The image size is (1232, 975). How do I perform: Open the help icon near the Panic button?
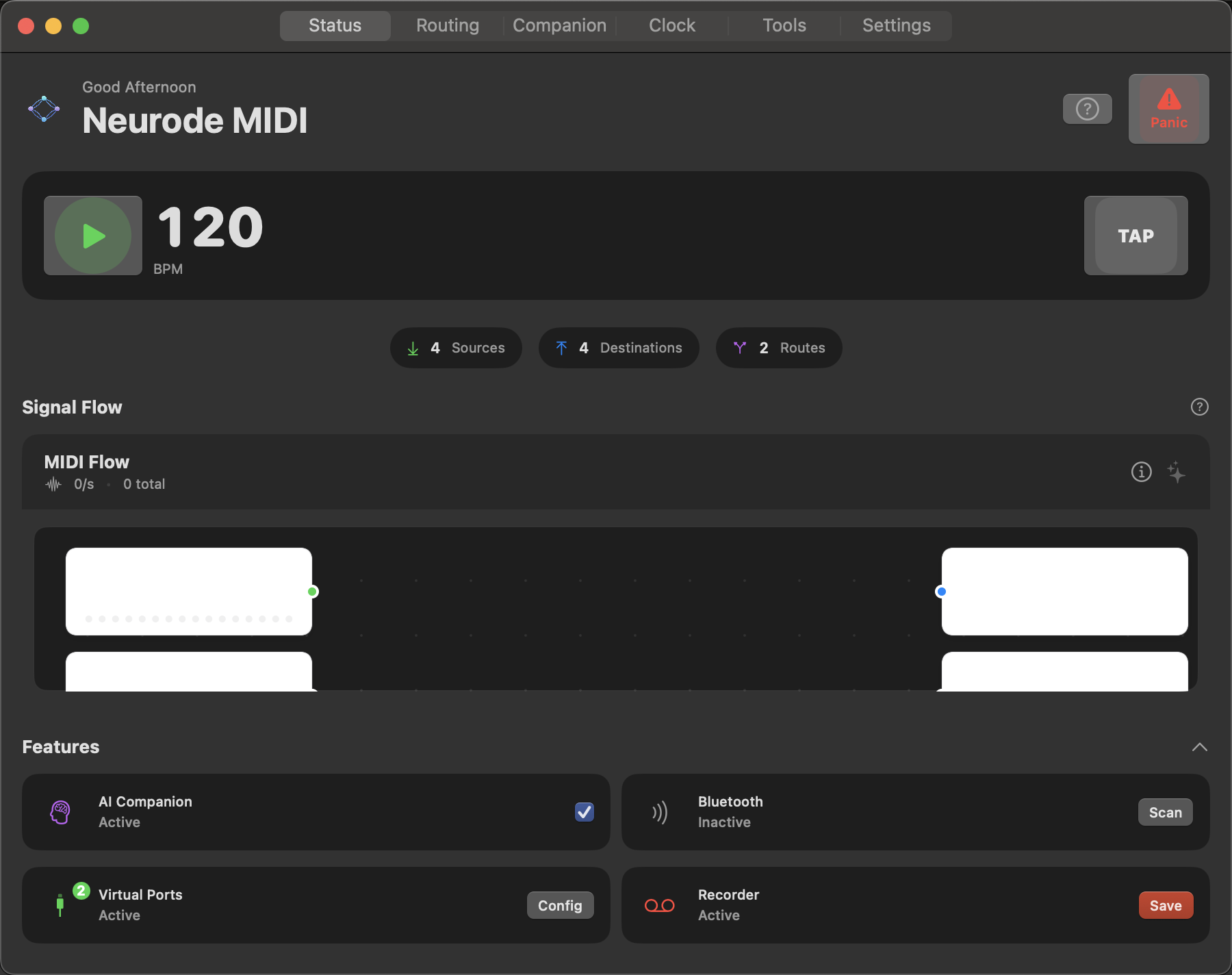tap(1087, 109)
